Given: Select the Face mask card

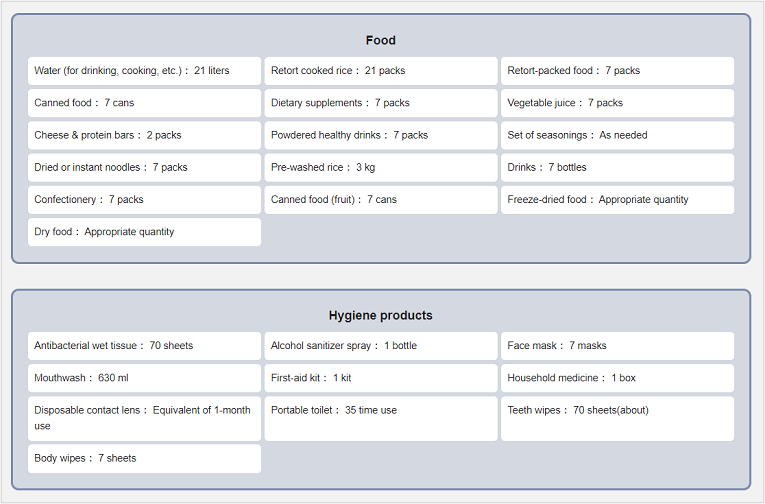Looking at the screenshot, I should pyautogui.click(x=617, y=346).
